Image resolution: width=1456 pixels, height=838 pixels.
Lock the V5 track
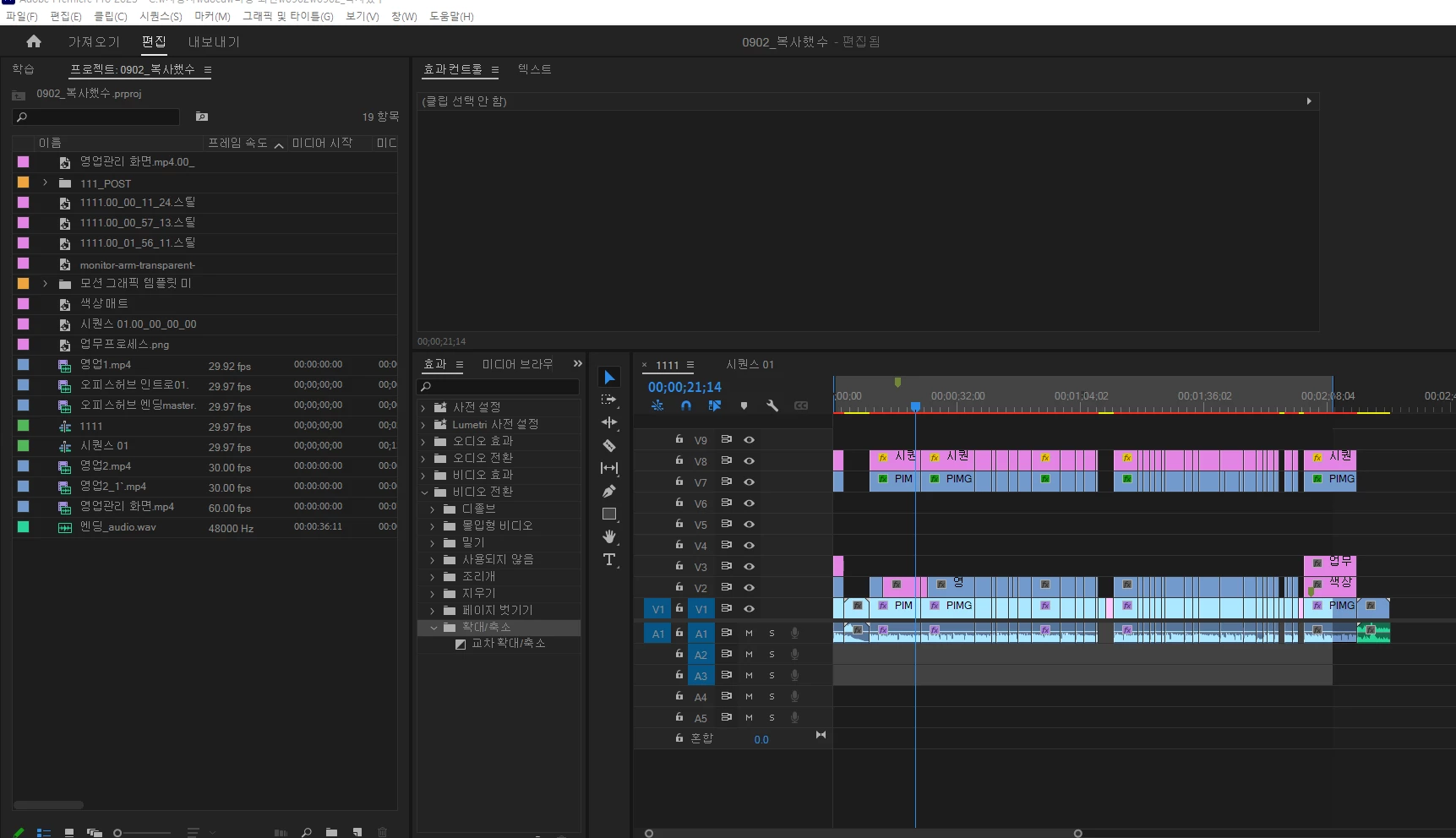tap(679, 524)
